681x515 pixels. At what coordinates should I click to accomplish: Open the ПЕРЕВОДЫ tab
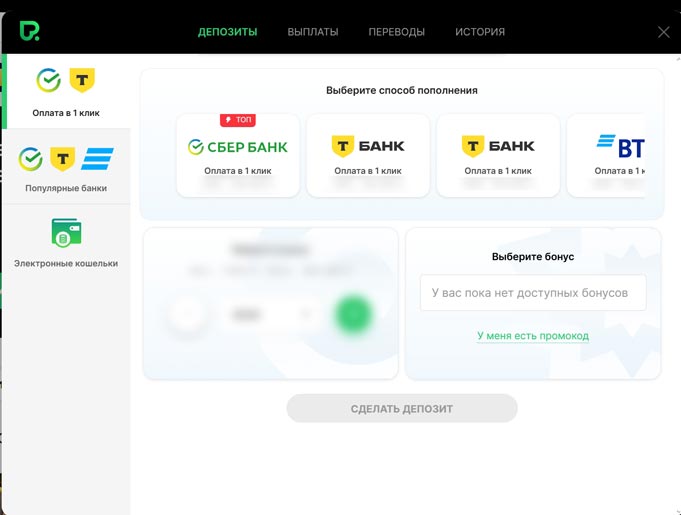click(396, 32)
